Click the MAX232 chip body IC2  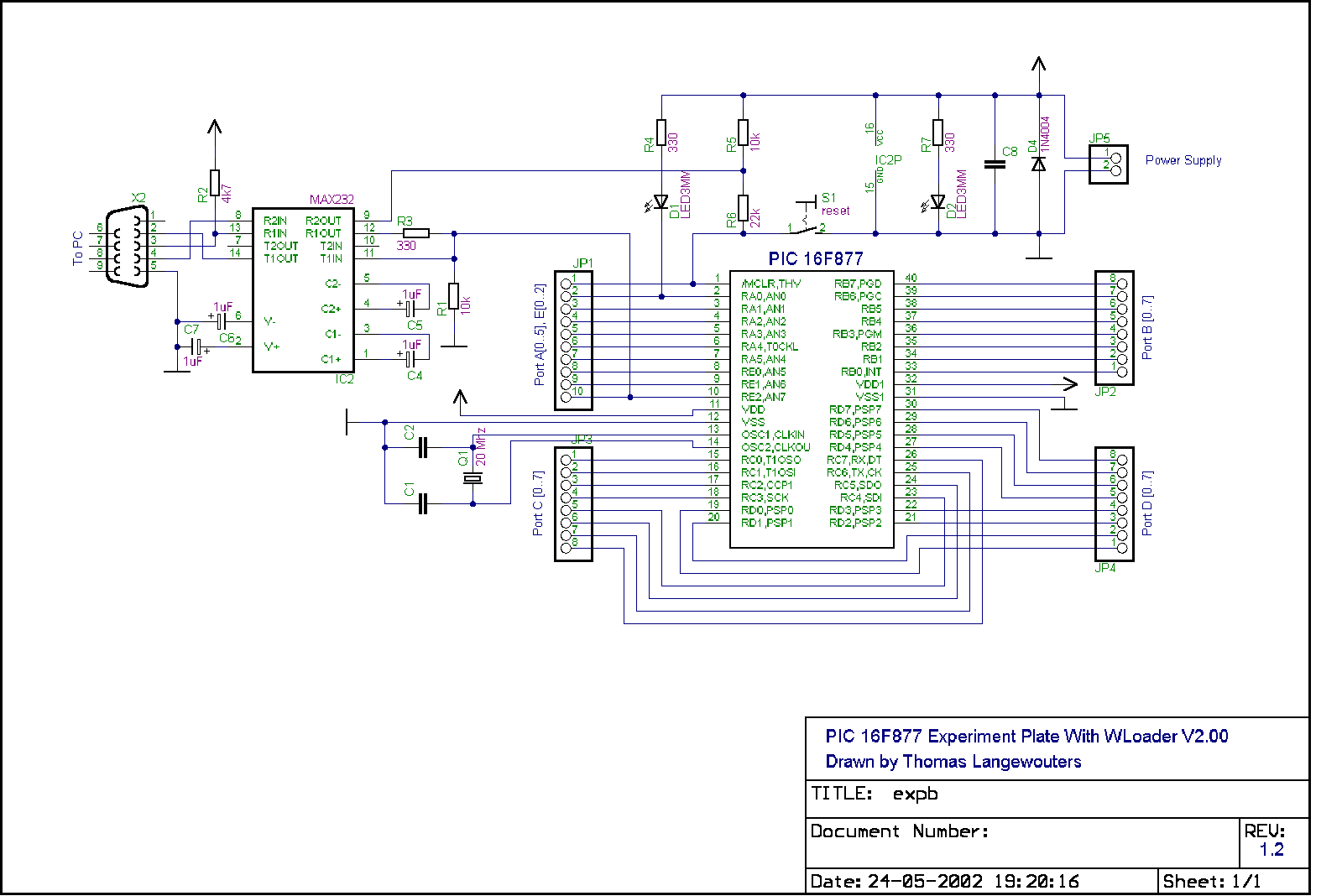pos(303,289)
